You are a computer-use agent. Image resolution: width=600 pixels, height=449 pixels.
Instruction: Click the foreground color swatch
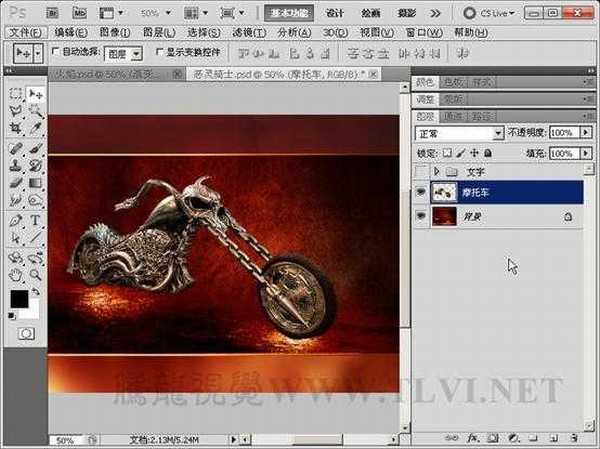[18, 299]
